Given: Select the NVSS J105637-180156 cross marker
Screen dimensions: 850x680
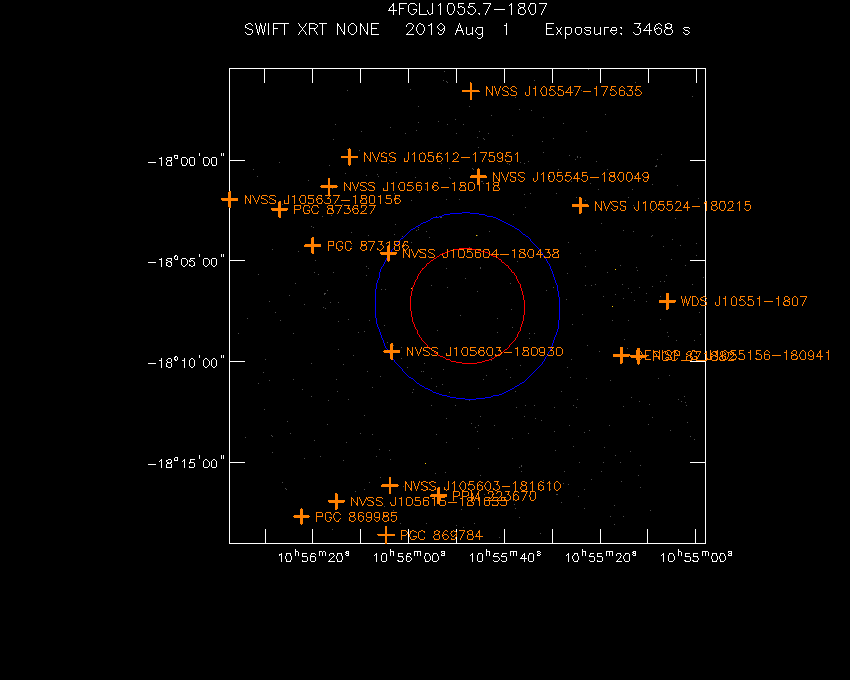Looking at the screenshot, I should point(229,200).
